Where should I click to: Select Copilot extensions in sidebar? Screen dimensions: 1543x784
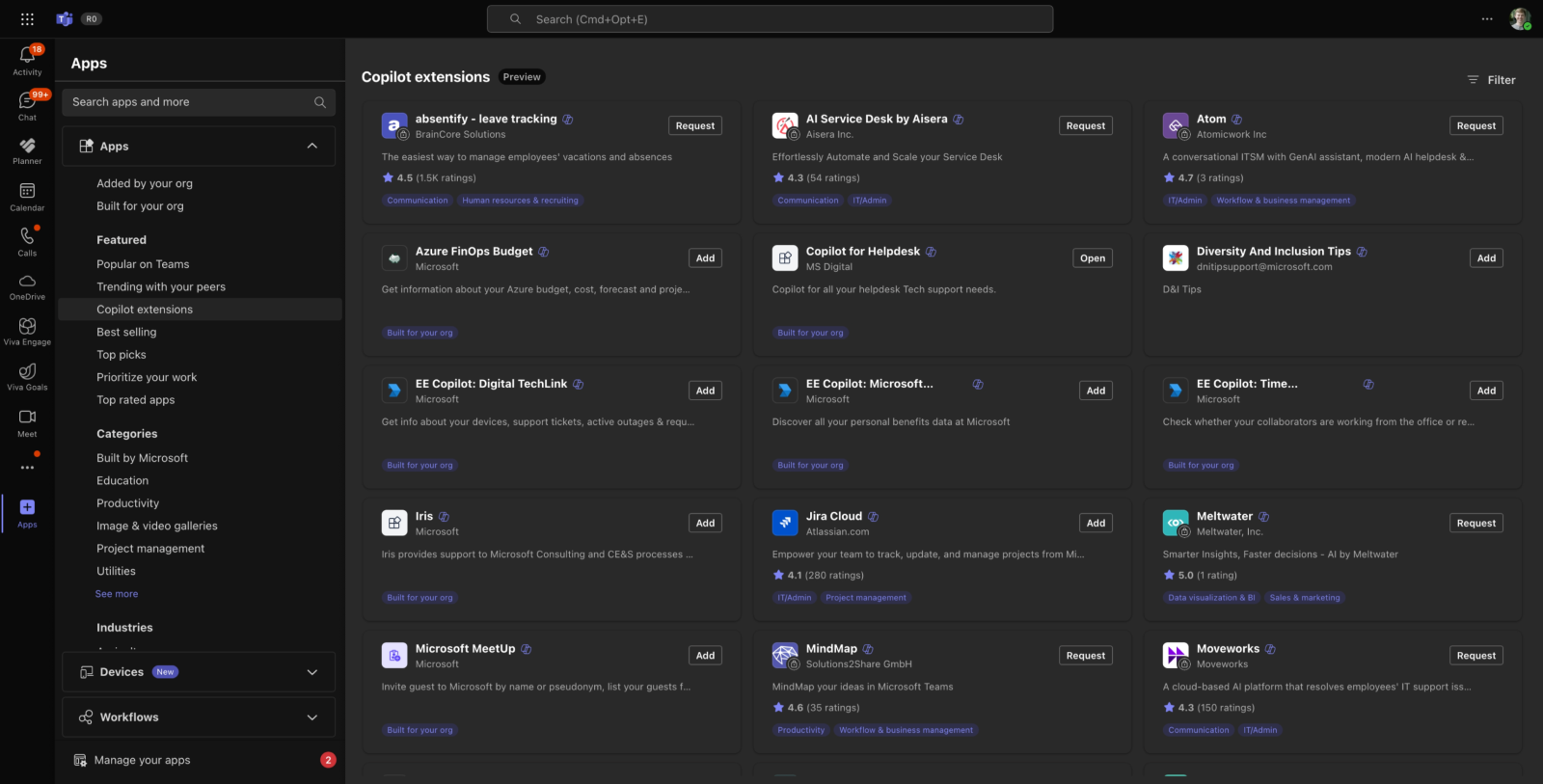pos(200,310)
